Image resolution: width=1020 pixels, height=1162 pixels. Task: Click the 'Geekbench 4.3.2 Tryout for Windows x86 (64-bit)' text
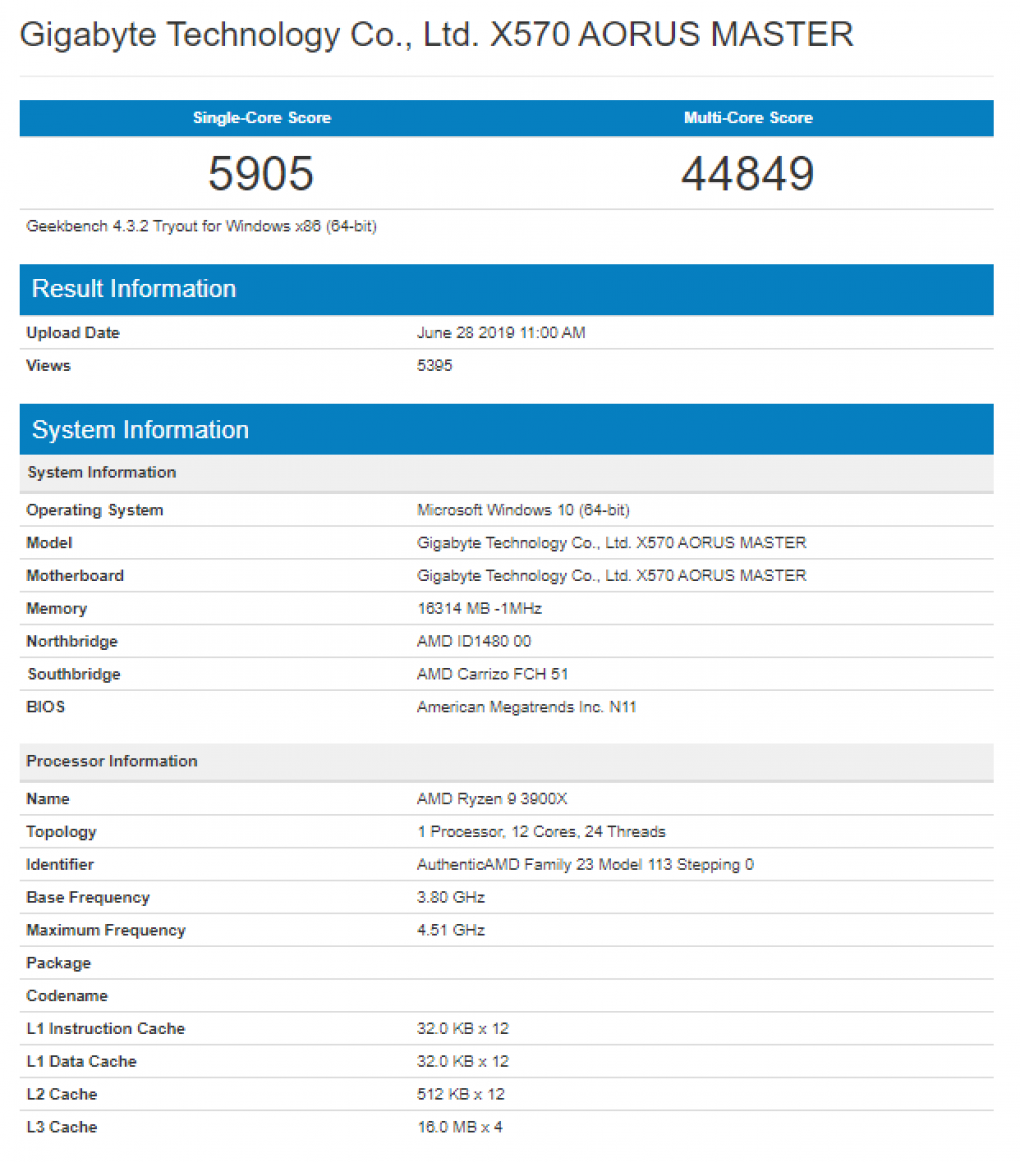click(x=202, y=226)
